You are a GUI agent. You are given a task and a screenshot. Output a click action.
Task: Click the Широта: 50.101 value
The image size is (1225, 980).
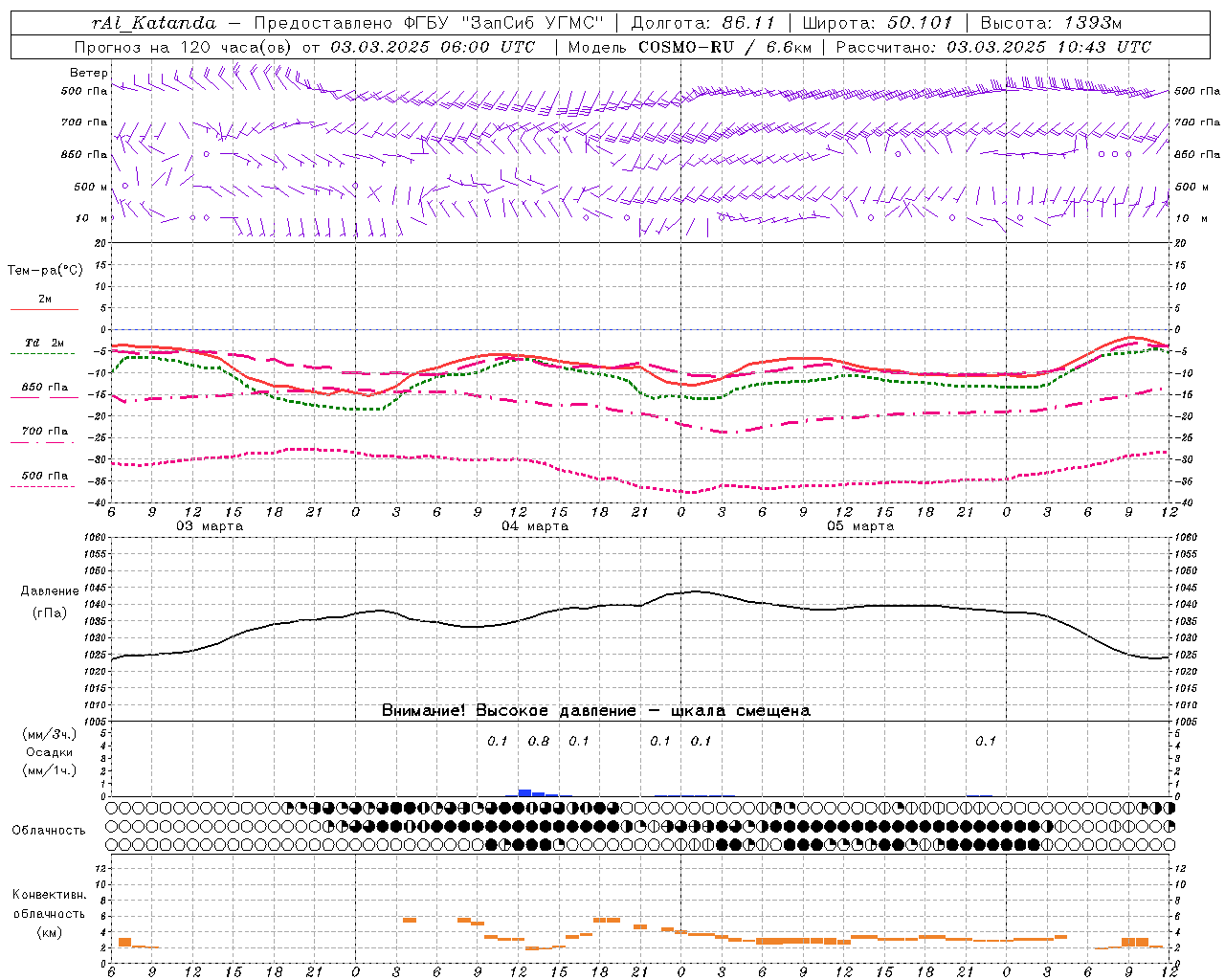(x=878, y=23)
